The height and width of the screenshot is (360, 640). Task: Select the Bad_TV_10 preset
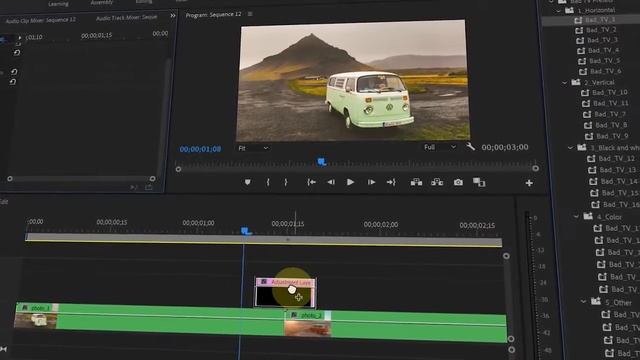(x=610, y=93)
